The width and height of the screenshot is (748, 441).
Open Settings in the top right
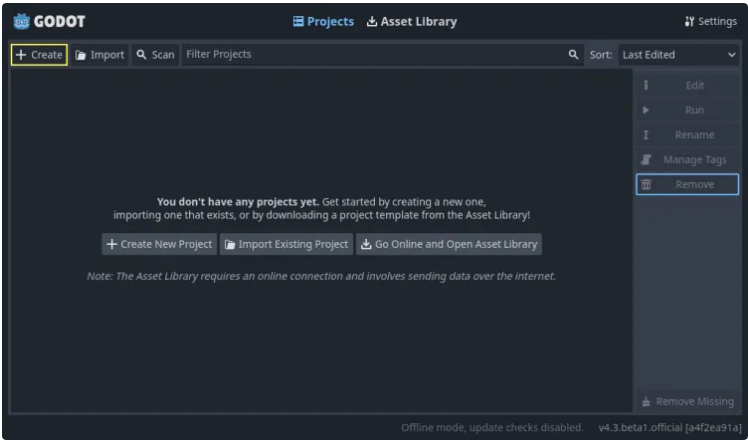(x=711, y=21)
